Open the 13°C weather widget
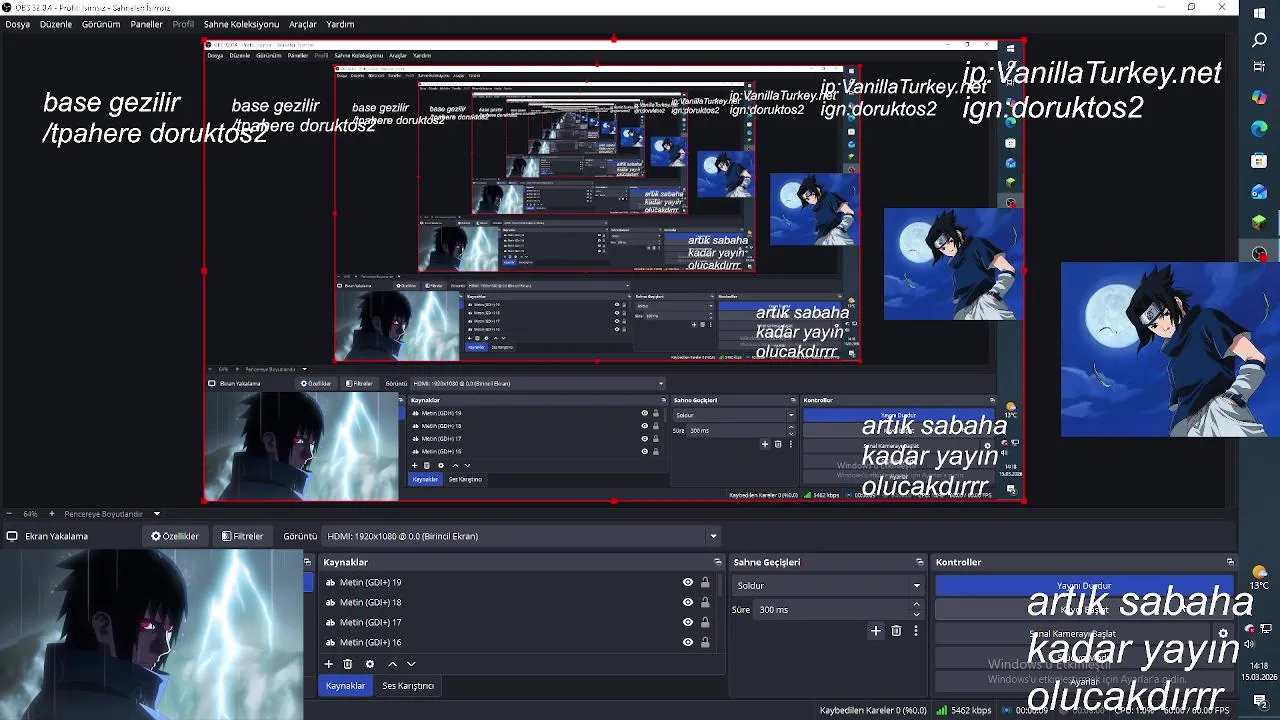1280x720 pixels. (1260, 578)
